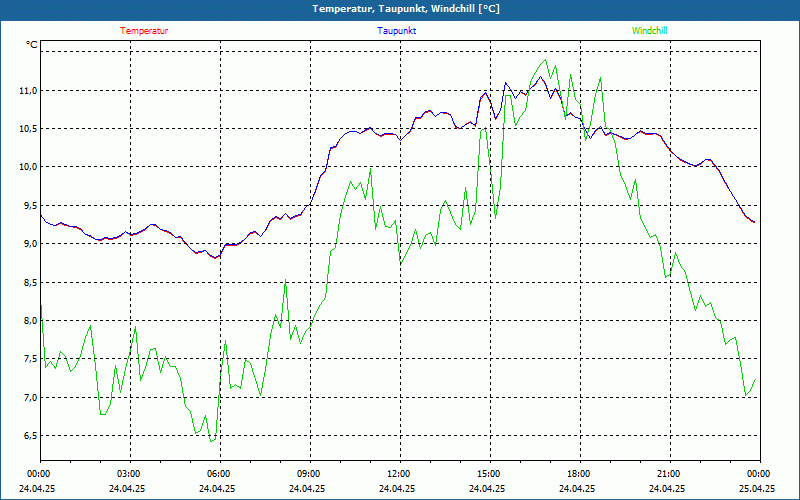Click the '12:00' time label
The width and height of the screenshot is (800, 500).
click(x=397, y=474)
